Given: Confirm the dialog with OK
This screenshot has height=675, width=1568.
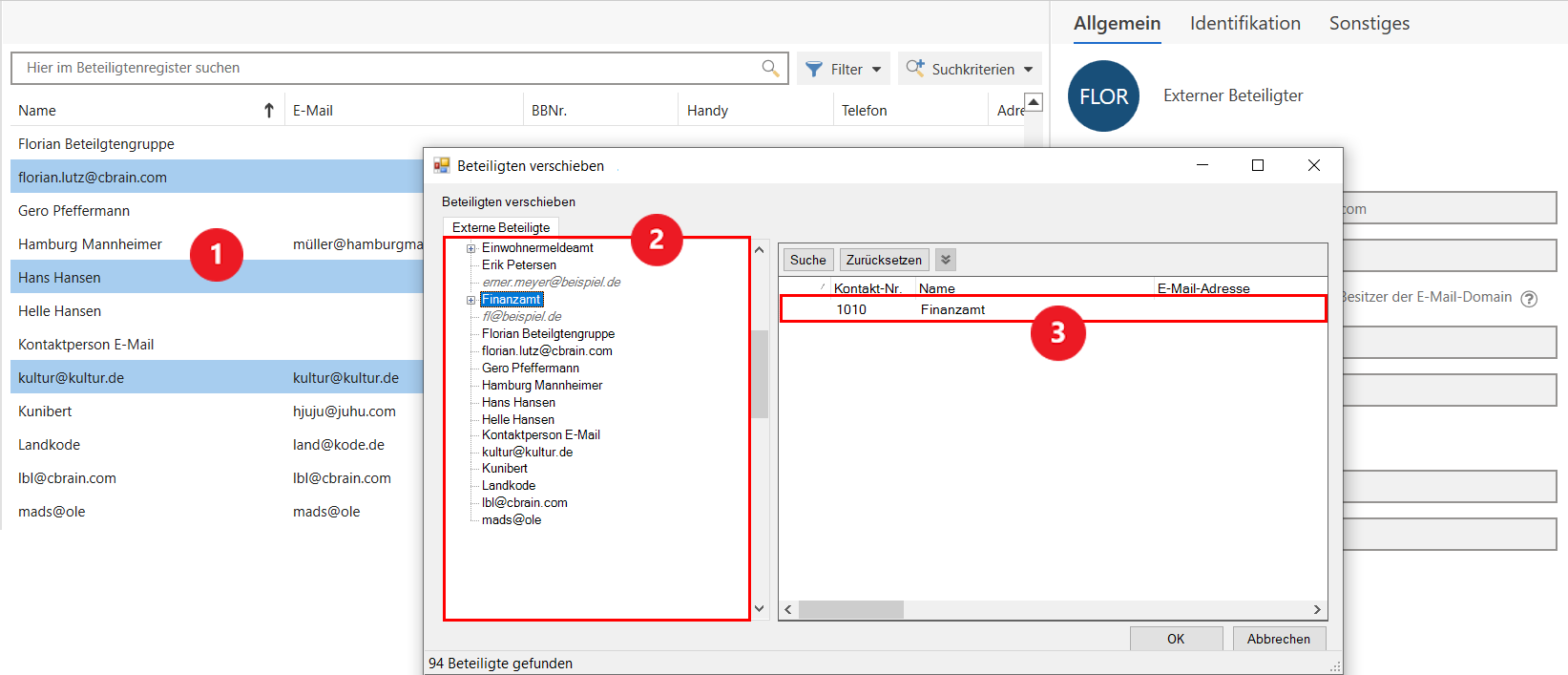Looking at the screenshot, I should (x=1176, y=639).
